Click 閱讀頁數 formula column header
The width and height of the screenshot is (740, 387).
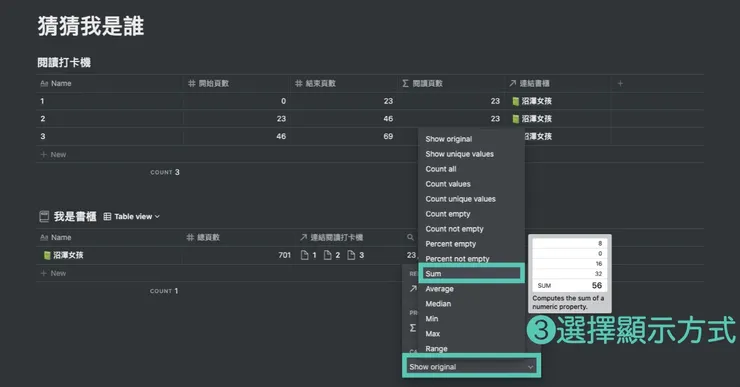422,84
